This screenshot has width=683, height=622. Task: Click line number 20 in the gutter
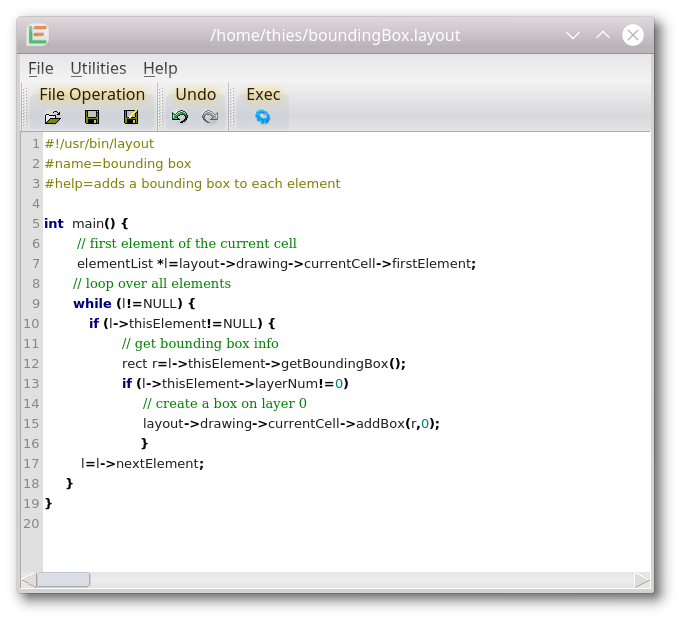point(31,524)
